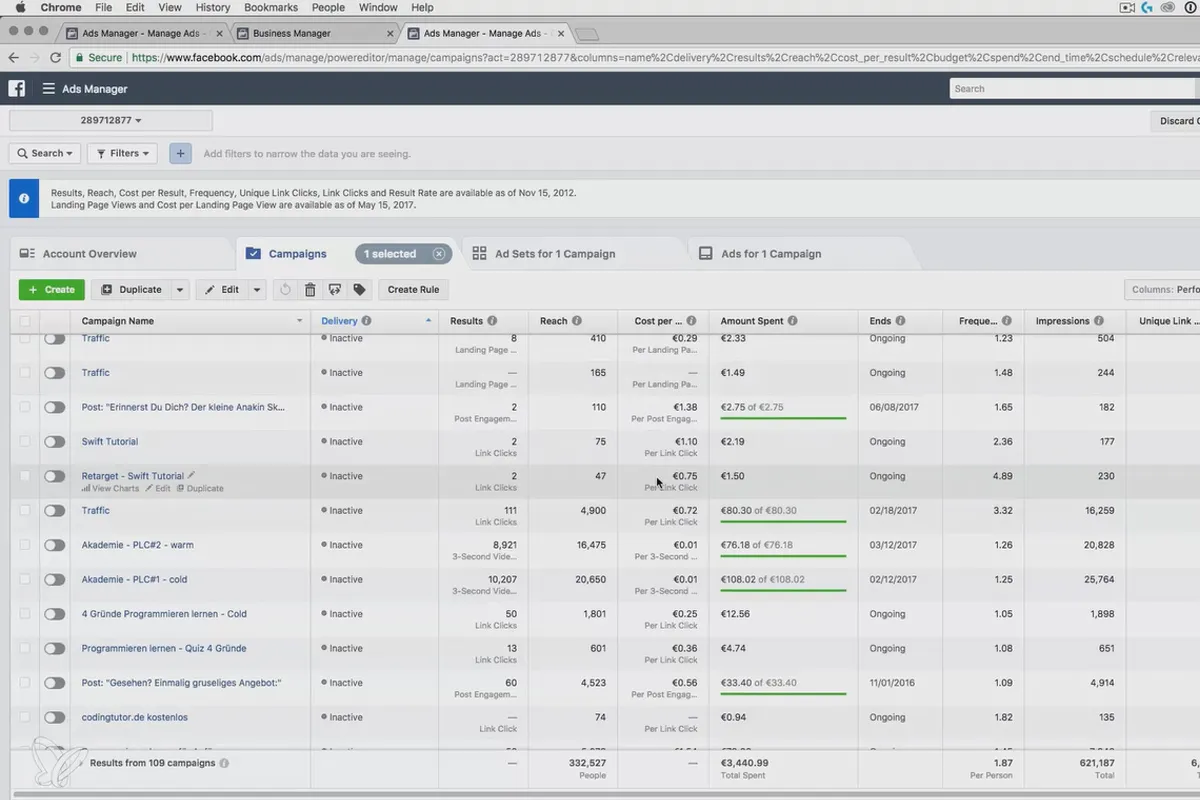Viewport: 1200px width, 800px height.
Task: Click the tag label icon
Action: point(360,290)
